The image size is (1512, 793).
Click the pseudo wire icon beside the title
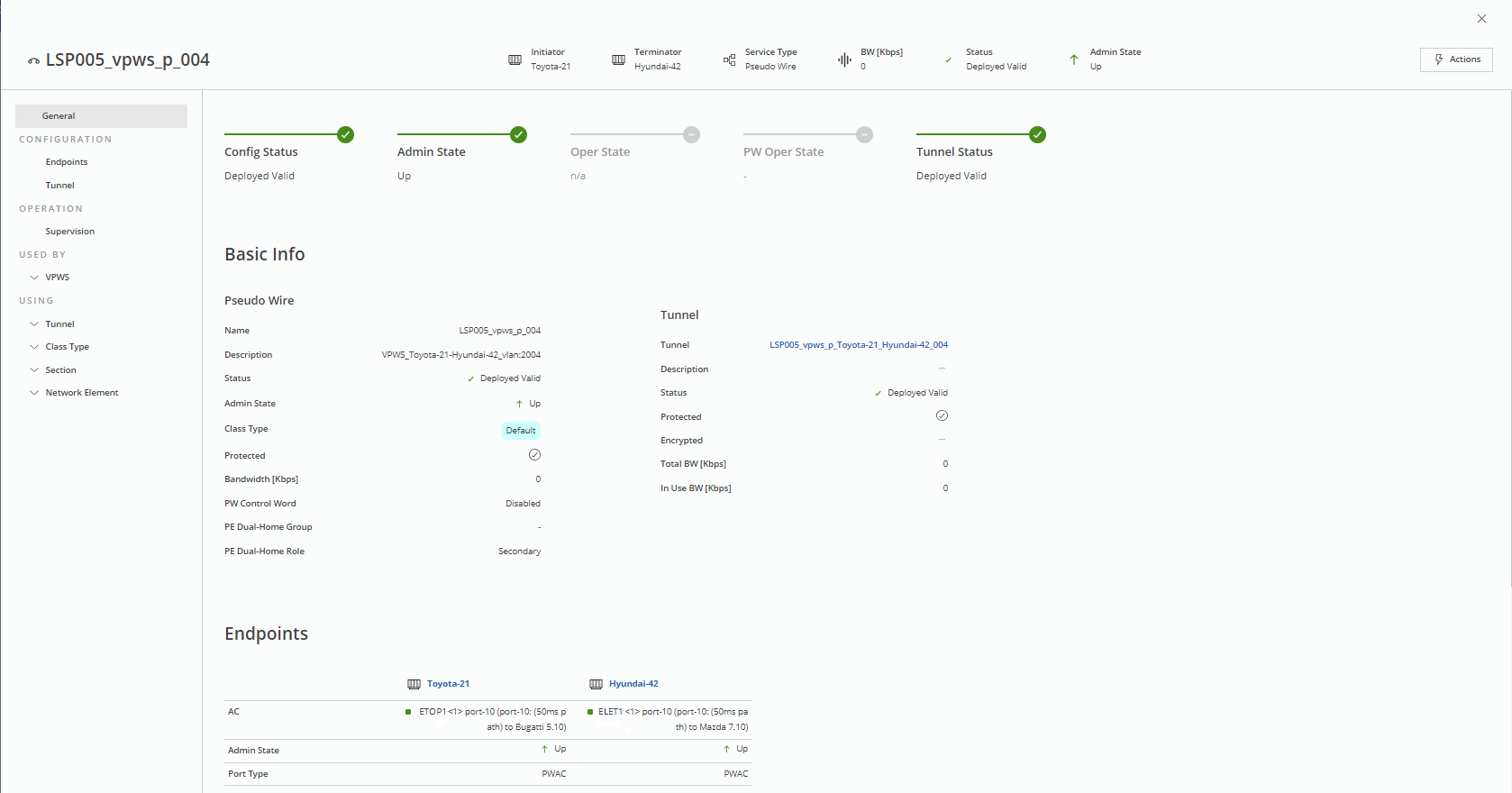(33, 61)
